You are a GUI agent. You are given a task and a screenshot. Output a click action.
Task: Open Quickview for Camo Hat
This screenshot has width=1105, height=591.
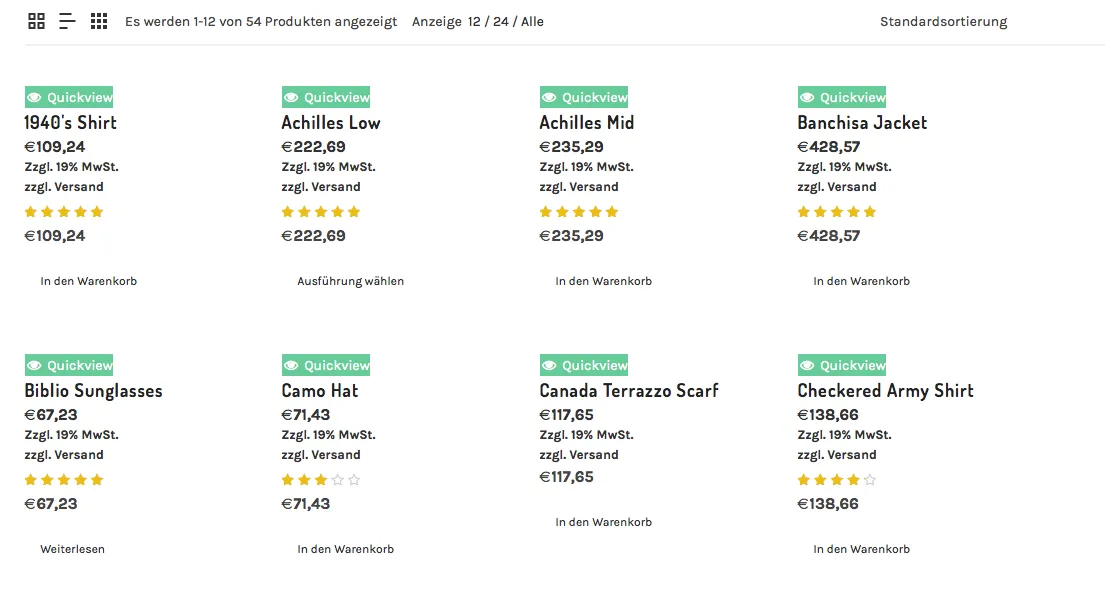[x=326, y=365]
